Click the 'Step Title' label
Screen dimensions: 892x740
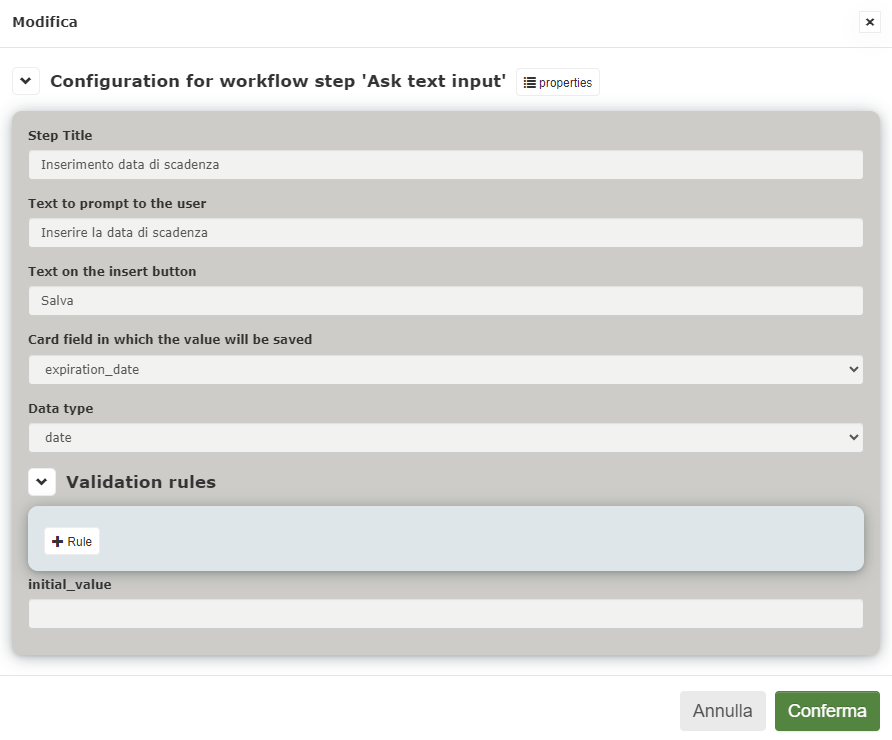coord(60,135)
